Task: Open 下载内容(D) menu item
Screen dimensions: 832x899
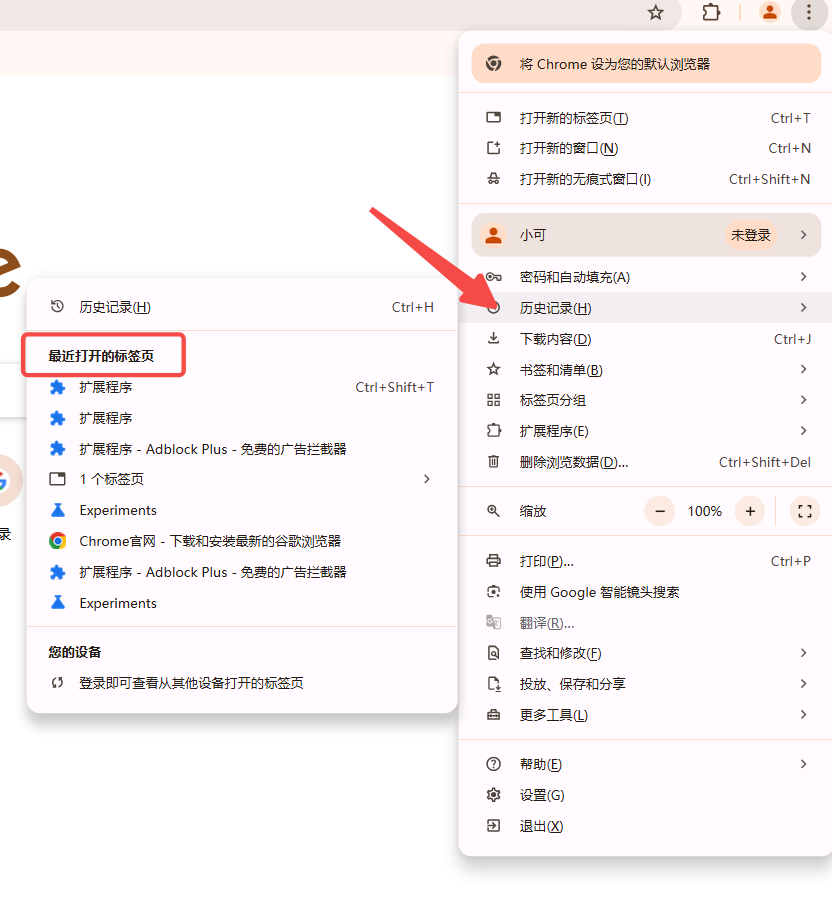Action: click(x=646, y=339)
